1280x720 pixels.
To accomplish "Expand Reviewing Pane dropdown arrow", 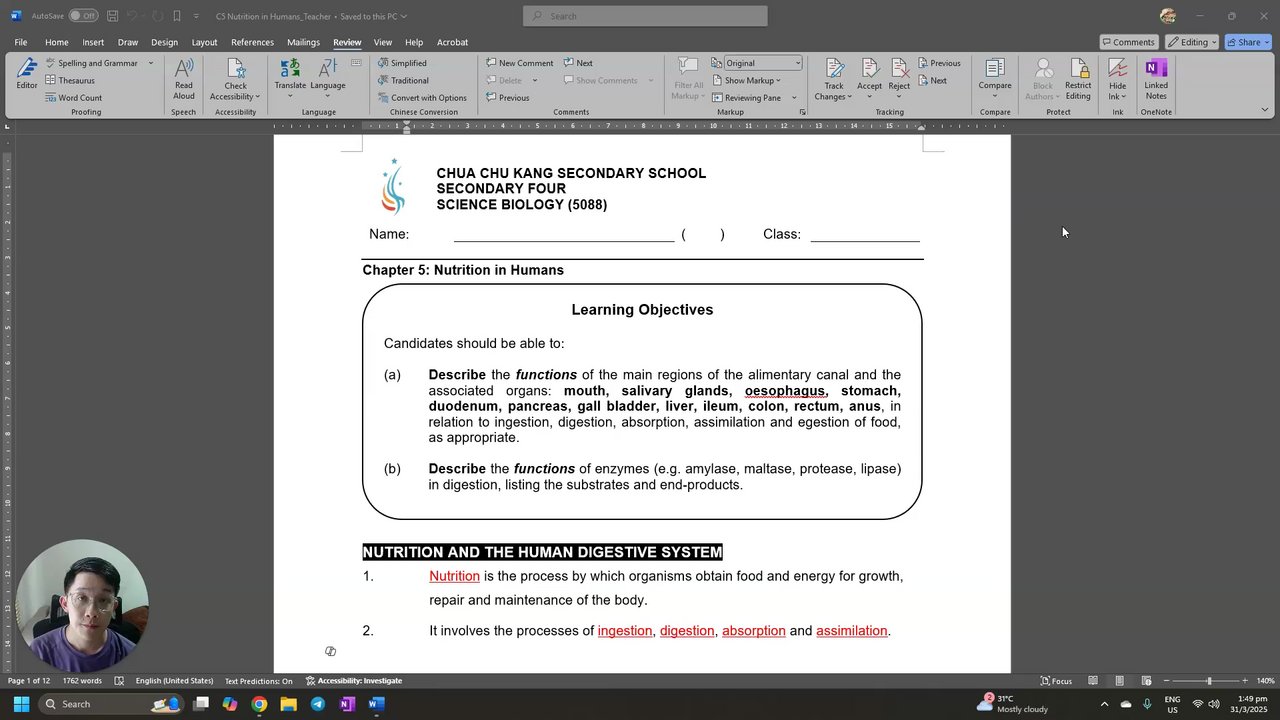I will pyautogui.click(x=794, y=98).
